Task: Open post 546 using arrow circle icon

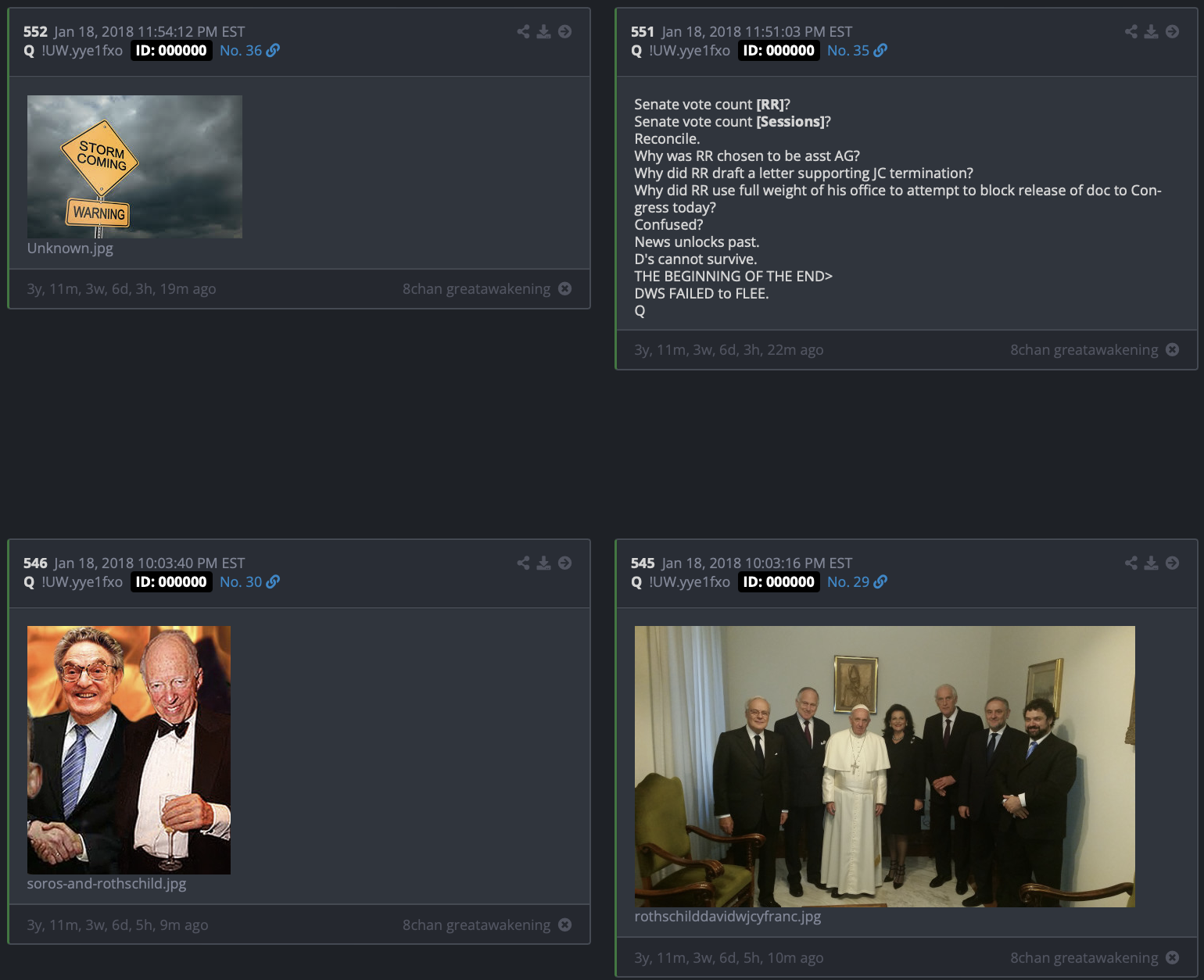Action: (x=565, y=563)
